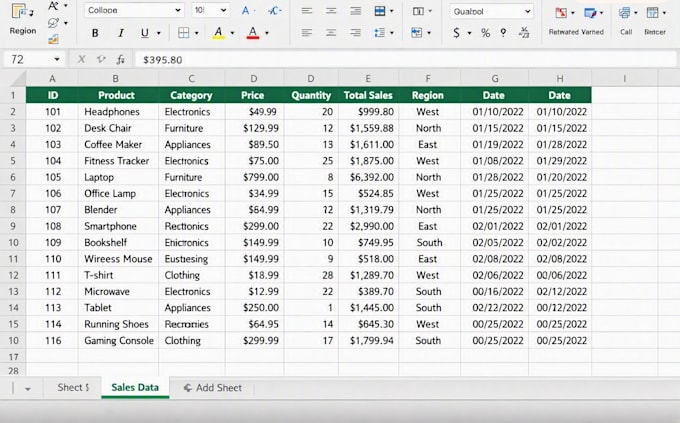Click the formula bar confirm check icon
Viewport: 680px width, 423px height.
coord(101,59)
